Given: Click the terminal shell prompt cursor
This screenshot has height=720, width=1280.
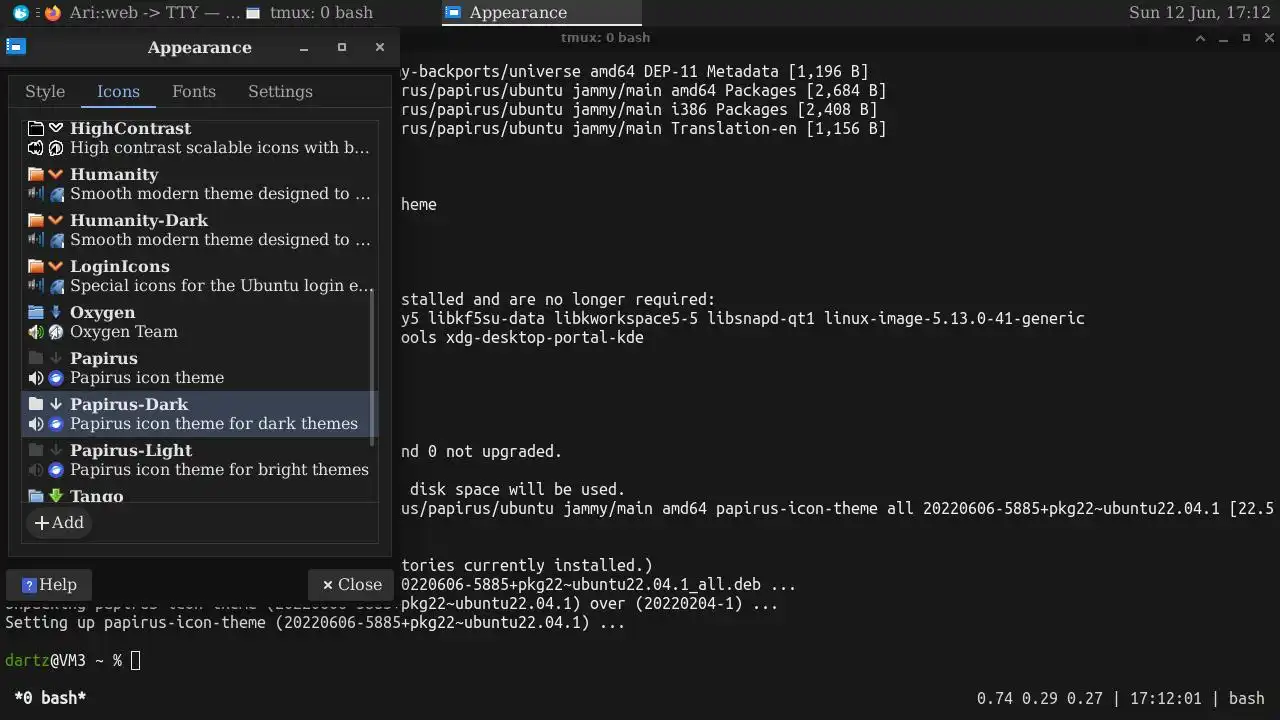Looking at the screenshot, I should click(x=135, y=660).
